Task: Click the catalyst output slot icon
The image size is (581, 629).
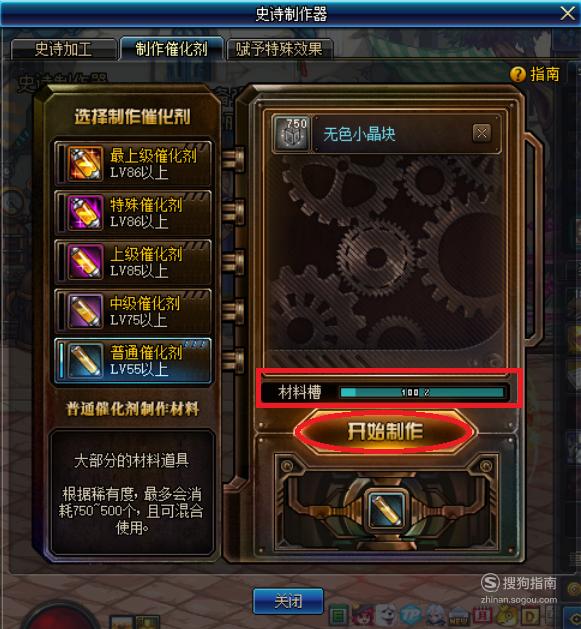Action: click(x=386, y=509)
